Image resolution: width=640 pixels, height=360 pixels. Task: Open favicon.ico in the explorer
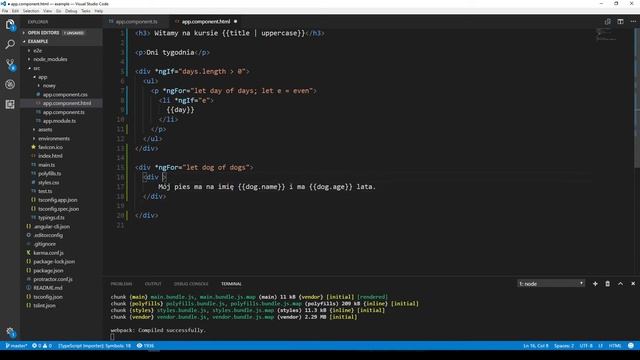click(51, 147)
